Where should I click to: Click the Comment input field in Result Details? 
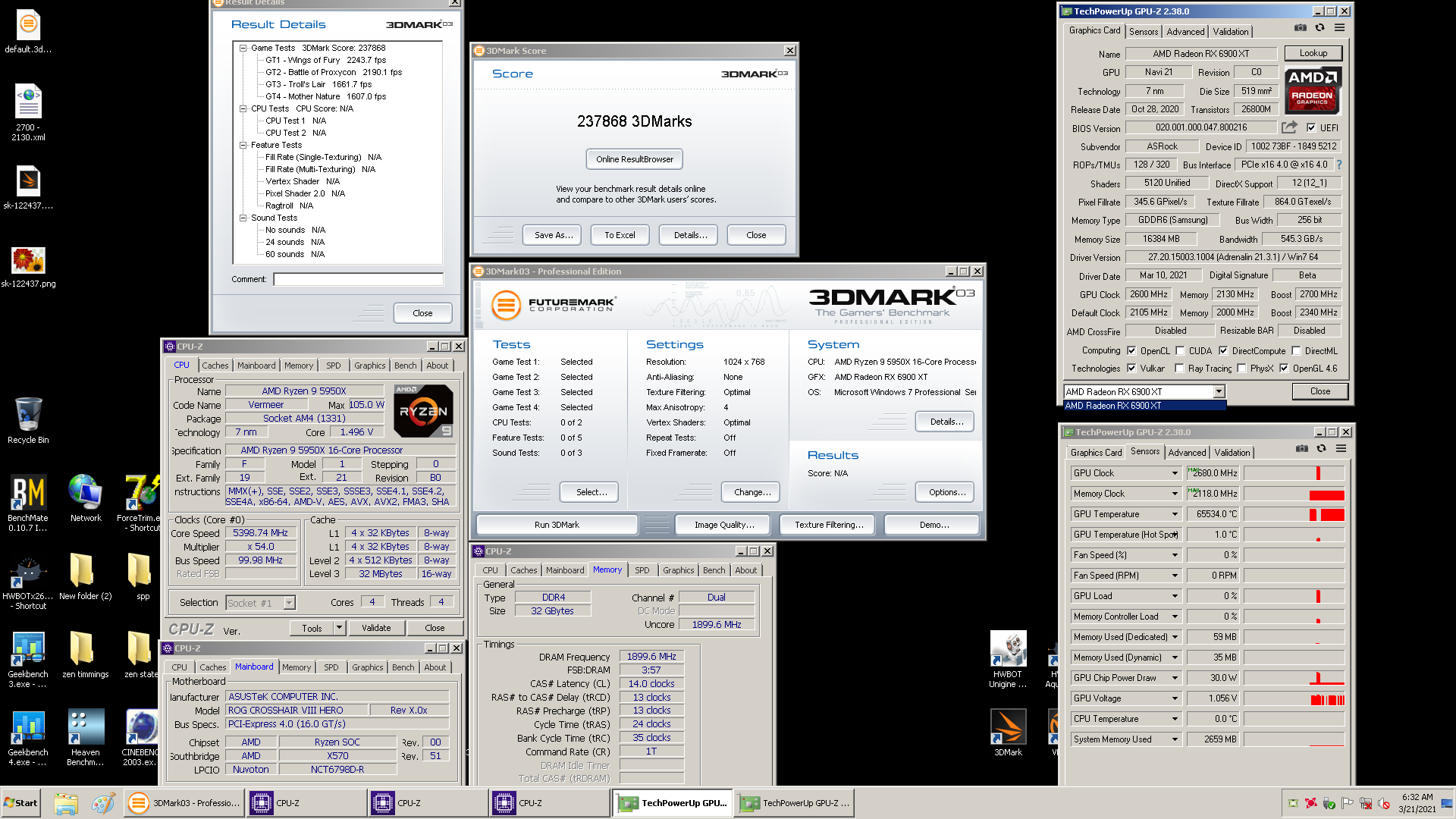(x=358, y=279)
